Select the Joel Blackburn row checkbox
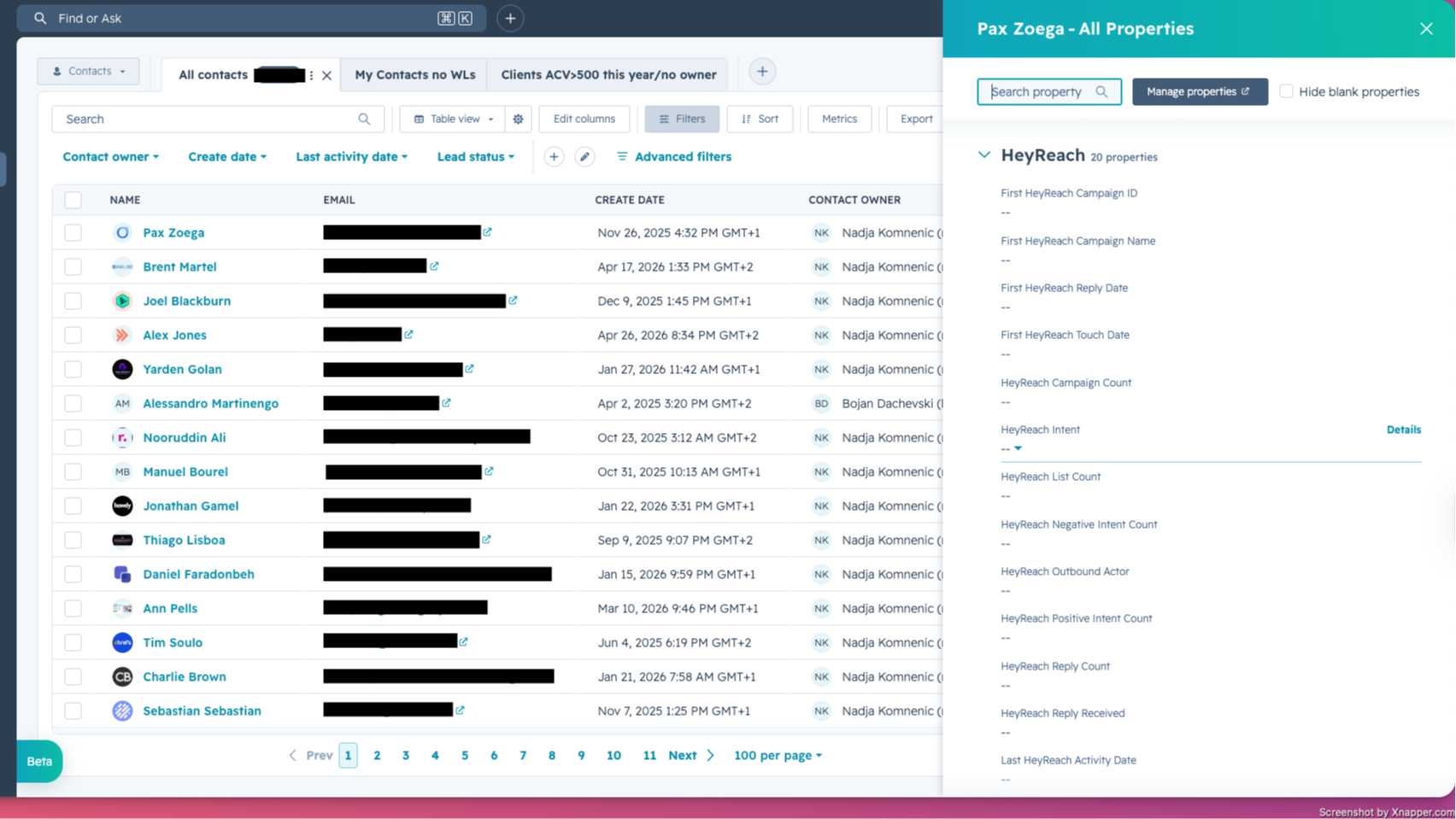The image size is (1456, 819). (73, 301)
